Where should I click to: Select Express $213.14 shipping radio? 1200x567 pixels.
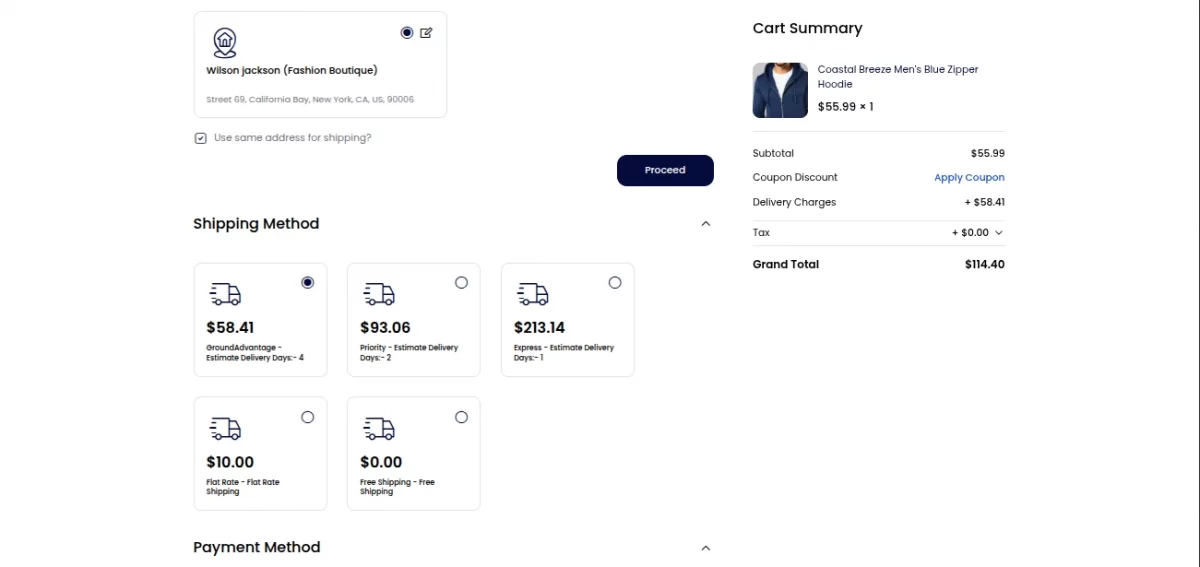(615, 283)
